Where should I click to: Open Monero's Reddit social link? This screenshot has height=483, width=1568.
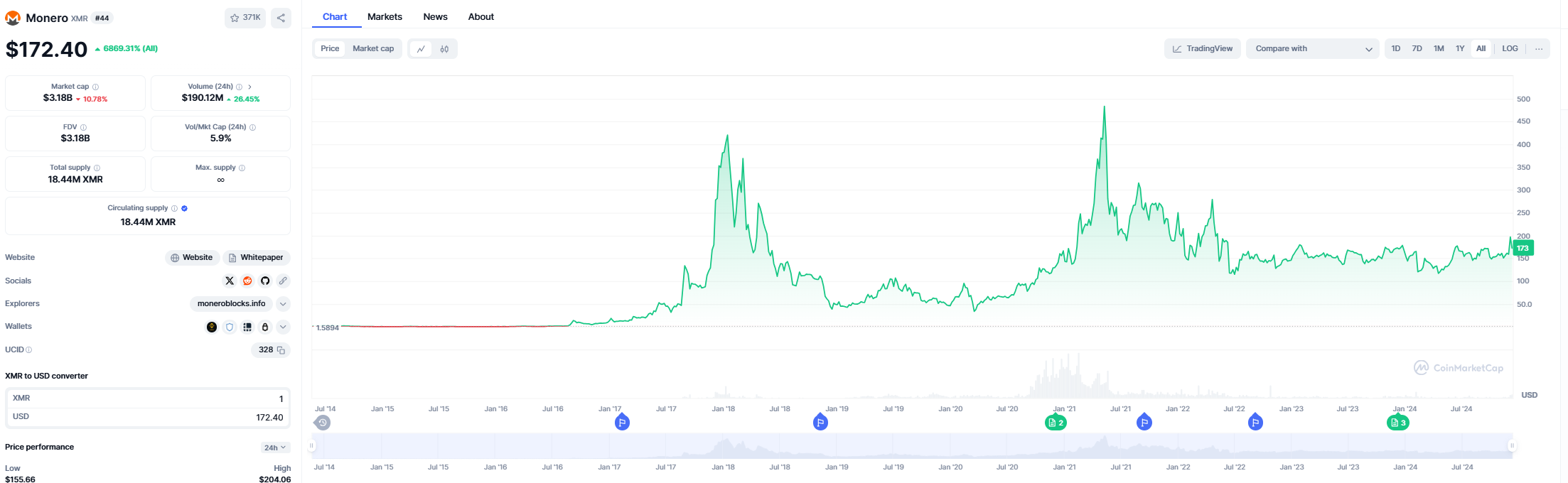coord(247,281)
